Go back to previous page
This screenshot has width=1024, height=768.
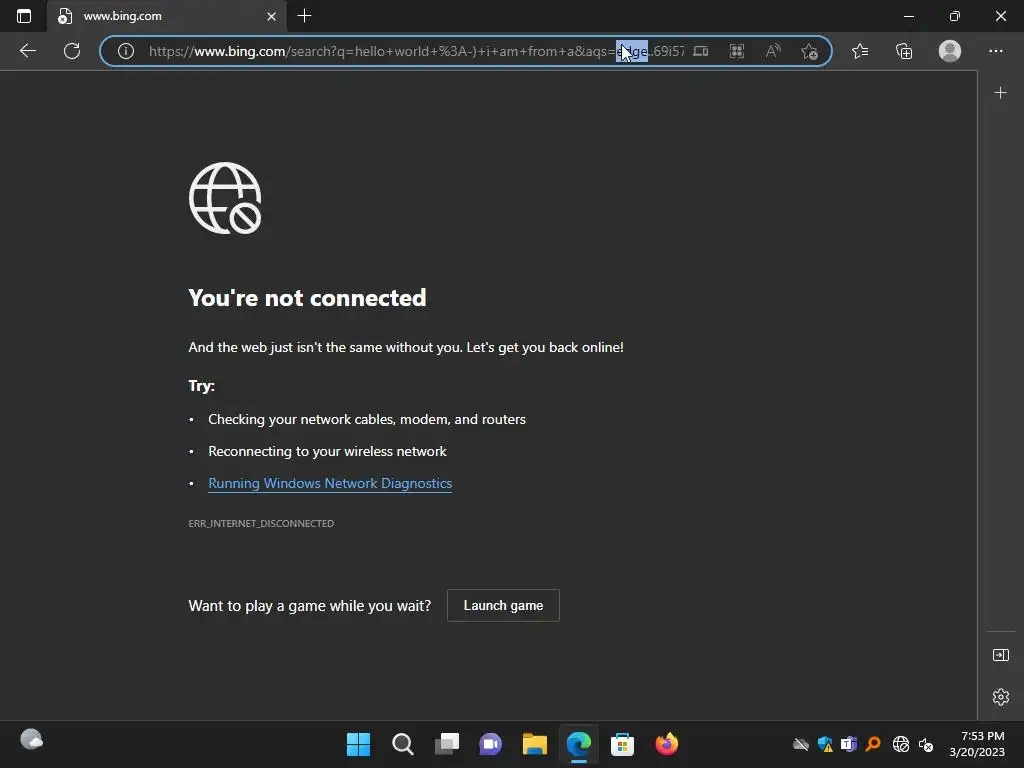click(x=27, y=51)
